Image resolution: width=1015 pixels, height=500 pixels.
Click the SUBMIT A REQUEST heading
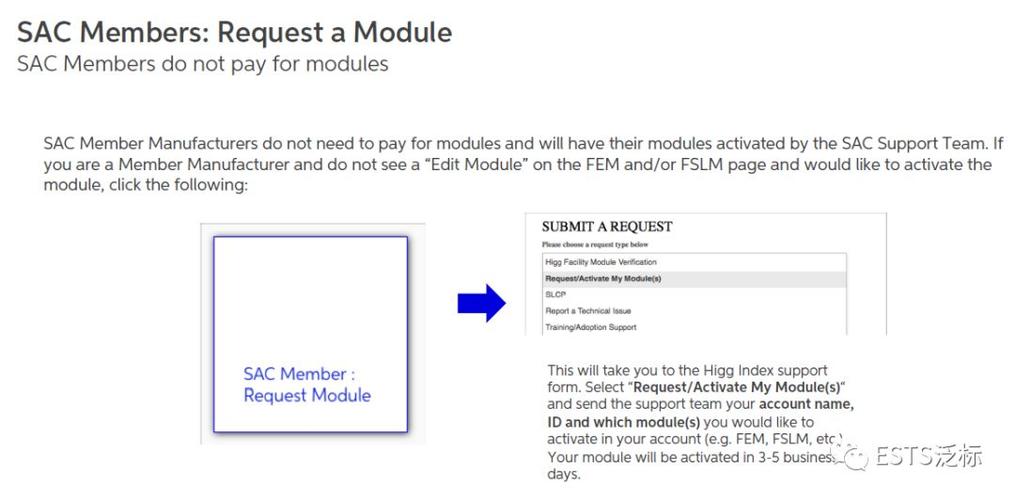pyautogui.click(x=607, y=227)
